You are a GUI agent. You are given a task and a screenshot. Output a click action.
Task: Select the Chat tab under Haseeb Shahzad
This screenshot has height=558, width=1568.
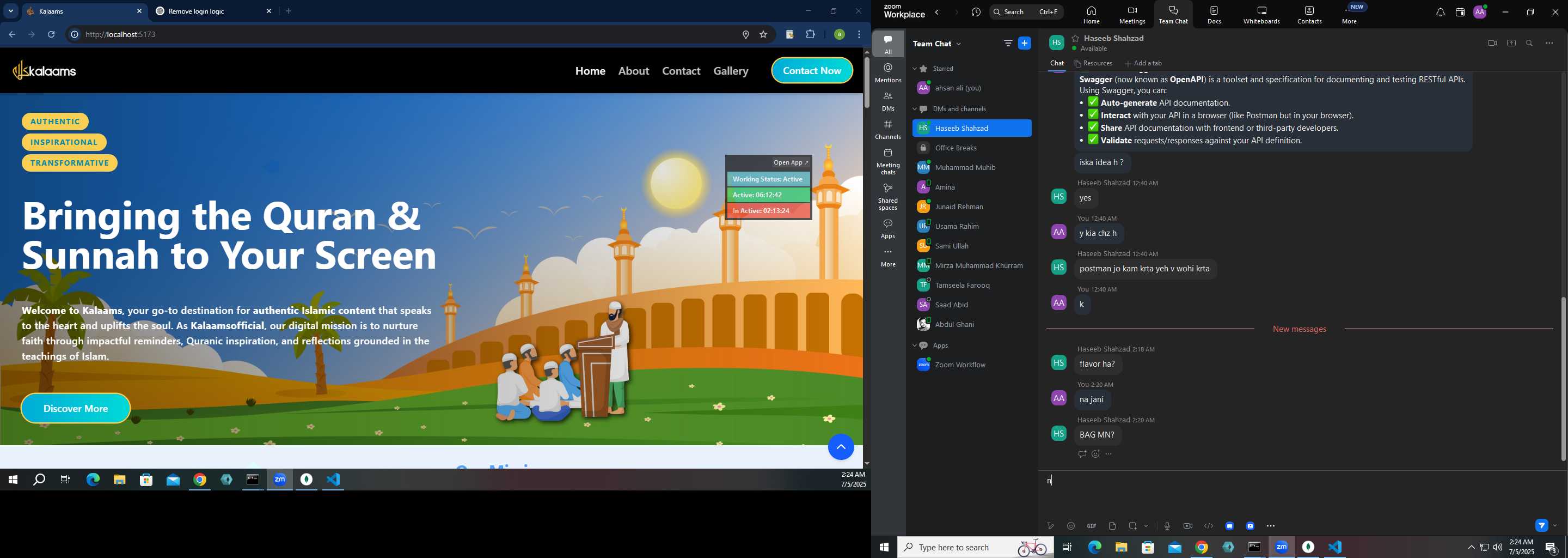click(x=1057, y=63)
